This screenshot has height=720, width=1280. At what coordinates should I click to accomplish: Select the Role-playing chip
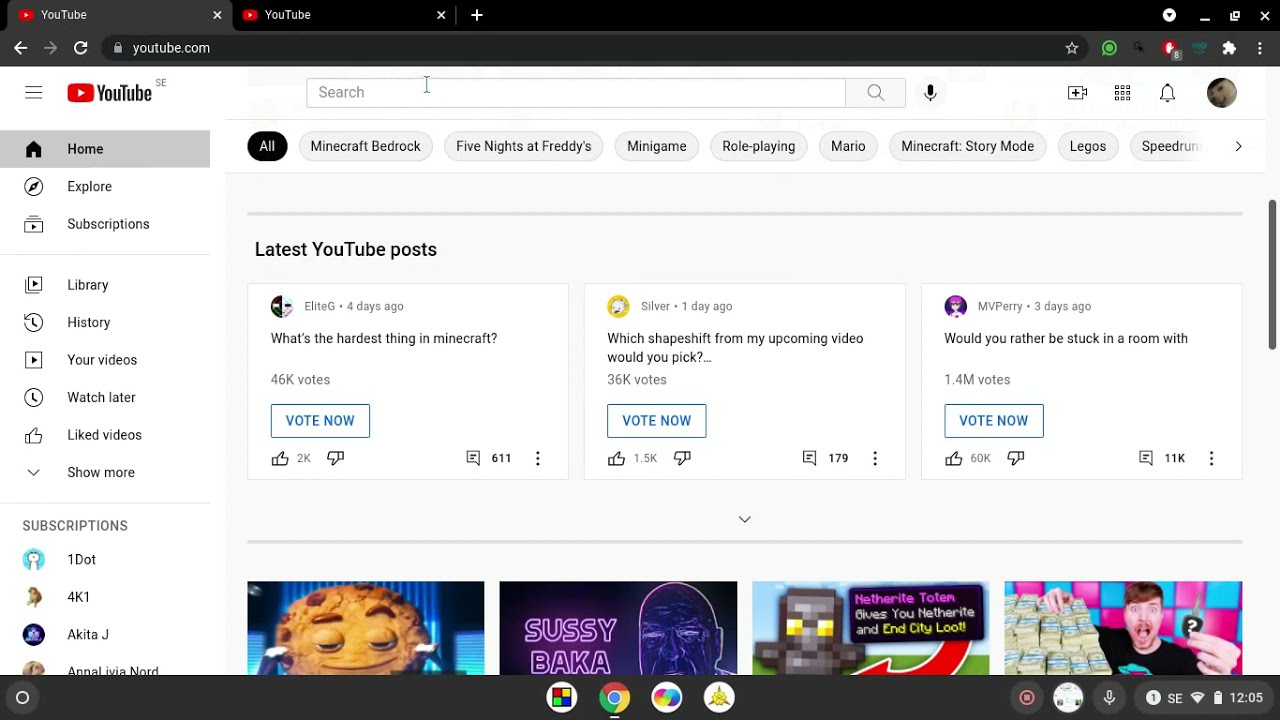point(759,146)
